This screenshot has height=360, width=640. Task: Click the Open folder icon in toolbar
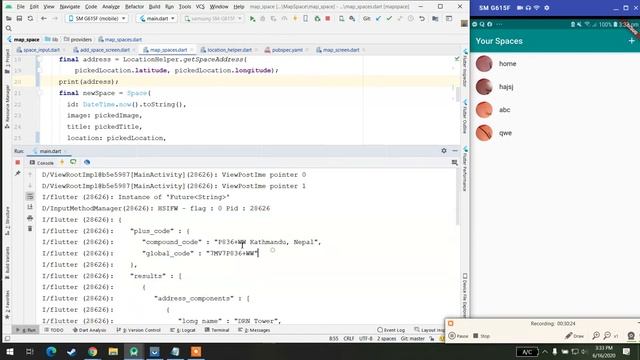(x=8, y=18)
